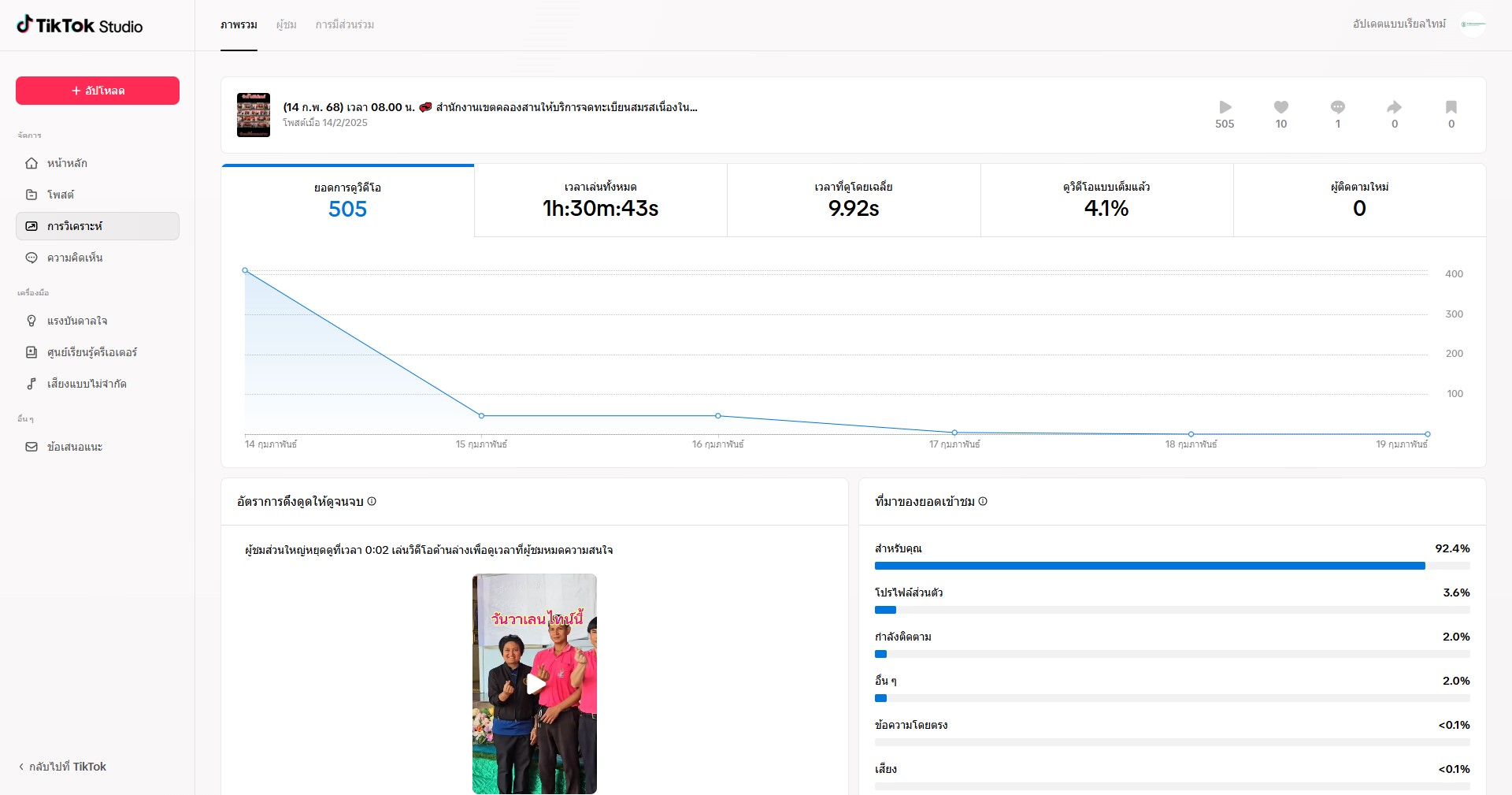
Task: Open ศูนย์เรียนรู้ครีเอเตอร์ creator academy
Action: point(91,352)
